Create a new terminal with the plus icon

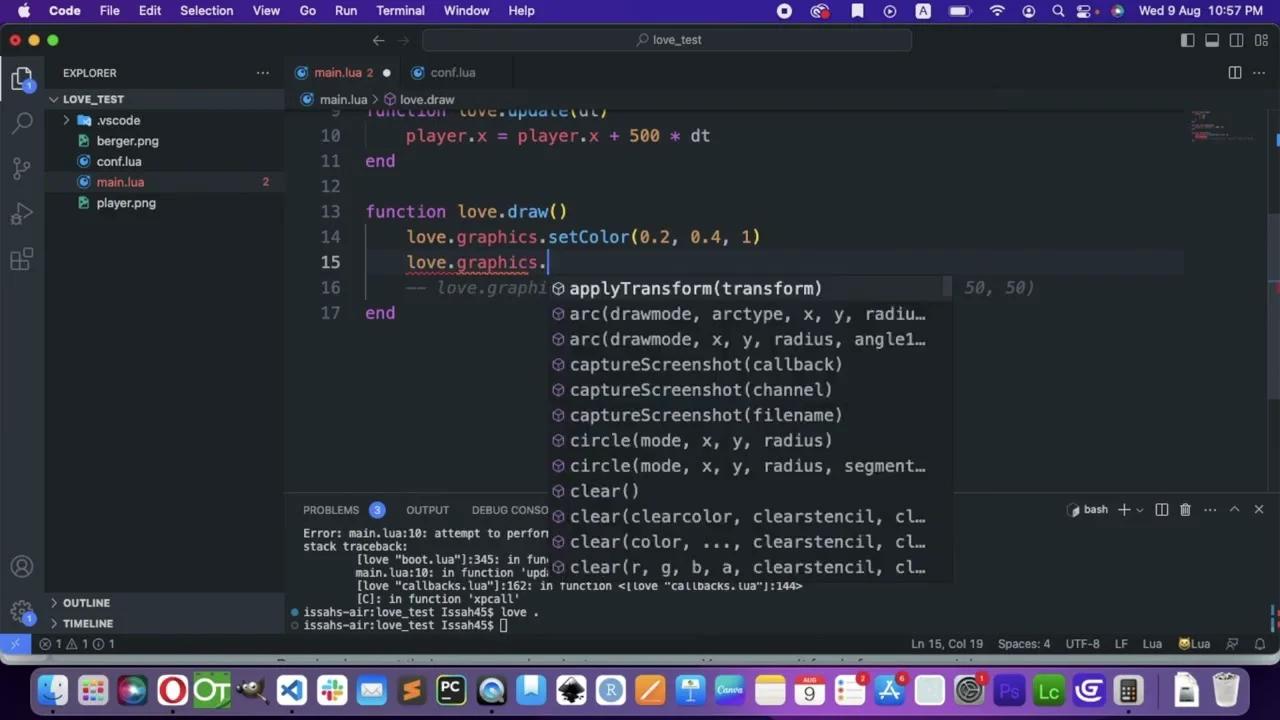tap(1123, 510)
